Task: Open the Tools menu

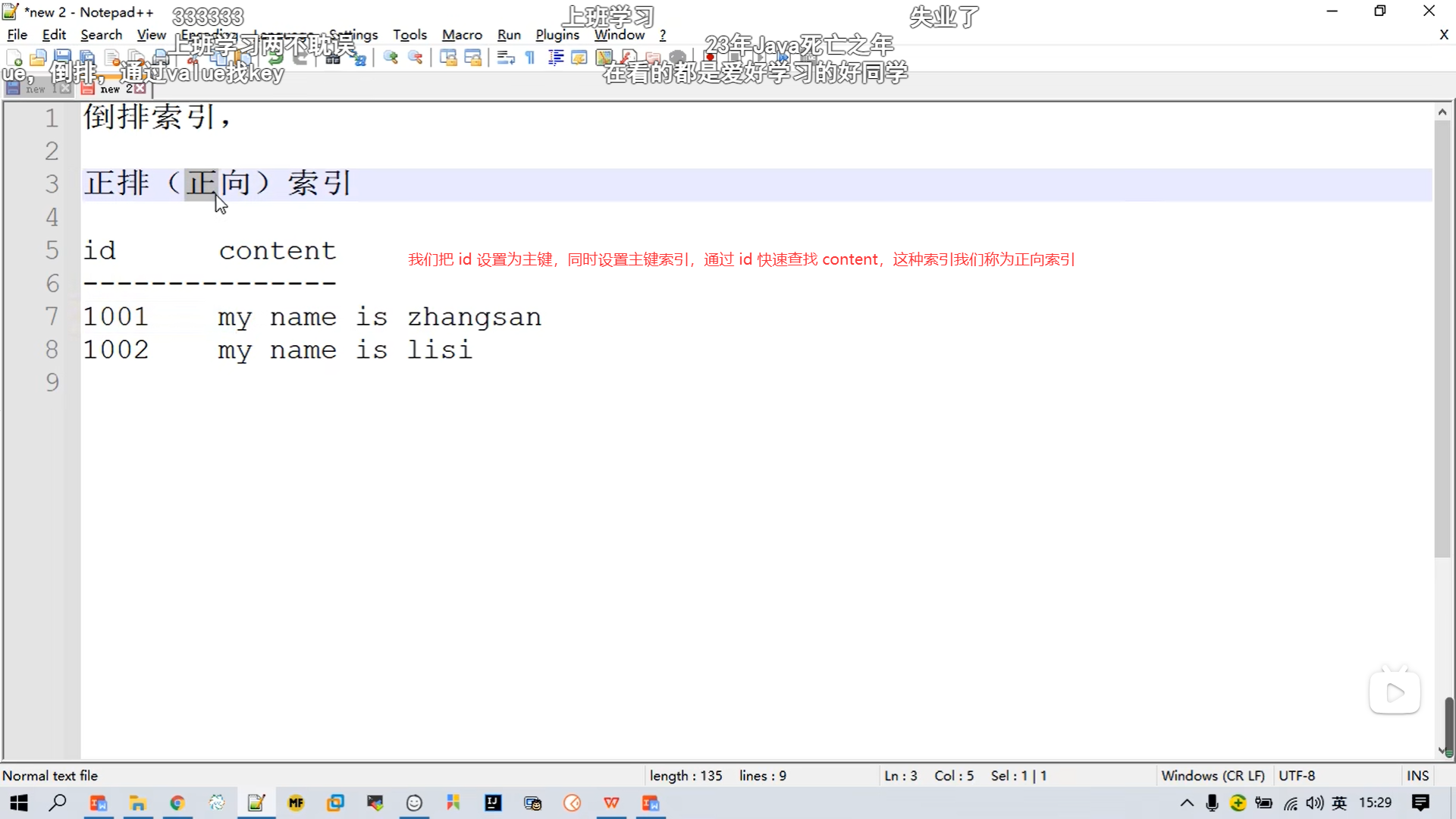Action: 409,35
